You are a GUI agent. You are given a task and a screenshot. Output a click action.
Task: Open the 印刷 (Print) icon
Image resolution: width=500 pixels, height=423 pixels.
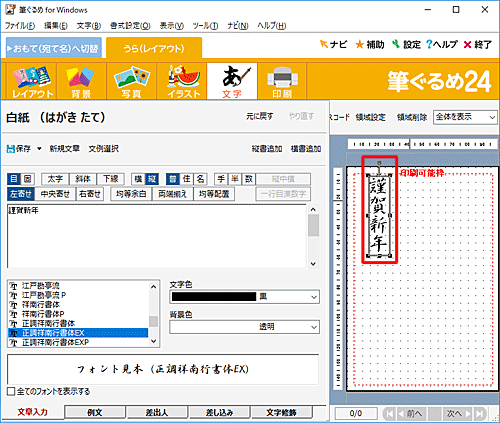pyautogui.click(x=282, y=81)
